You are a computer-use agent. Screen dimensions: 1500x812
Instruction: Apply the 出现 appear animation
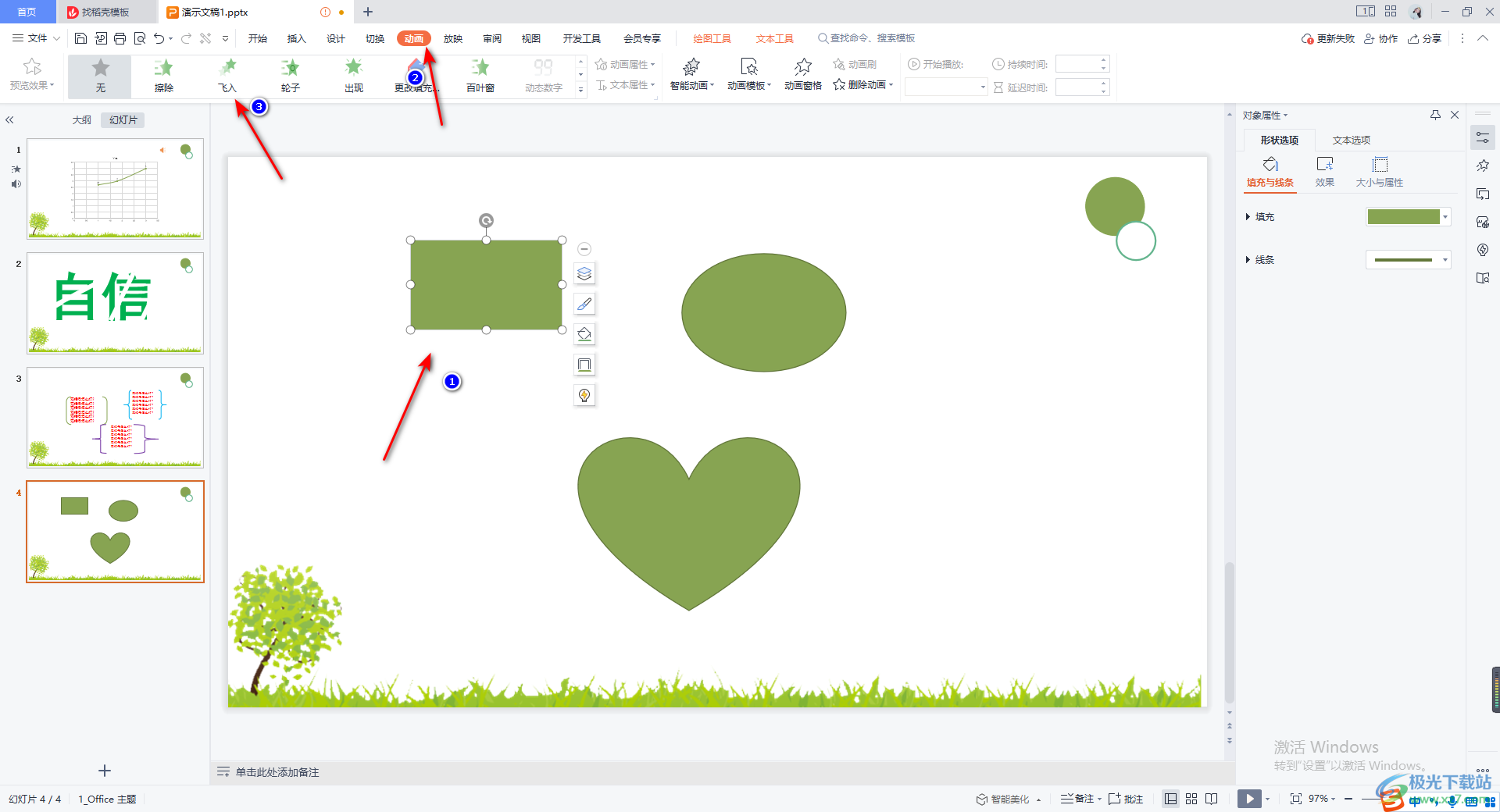click(x=354, y=76)
